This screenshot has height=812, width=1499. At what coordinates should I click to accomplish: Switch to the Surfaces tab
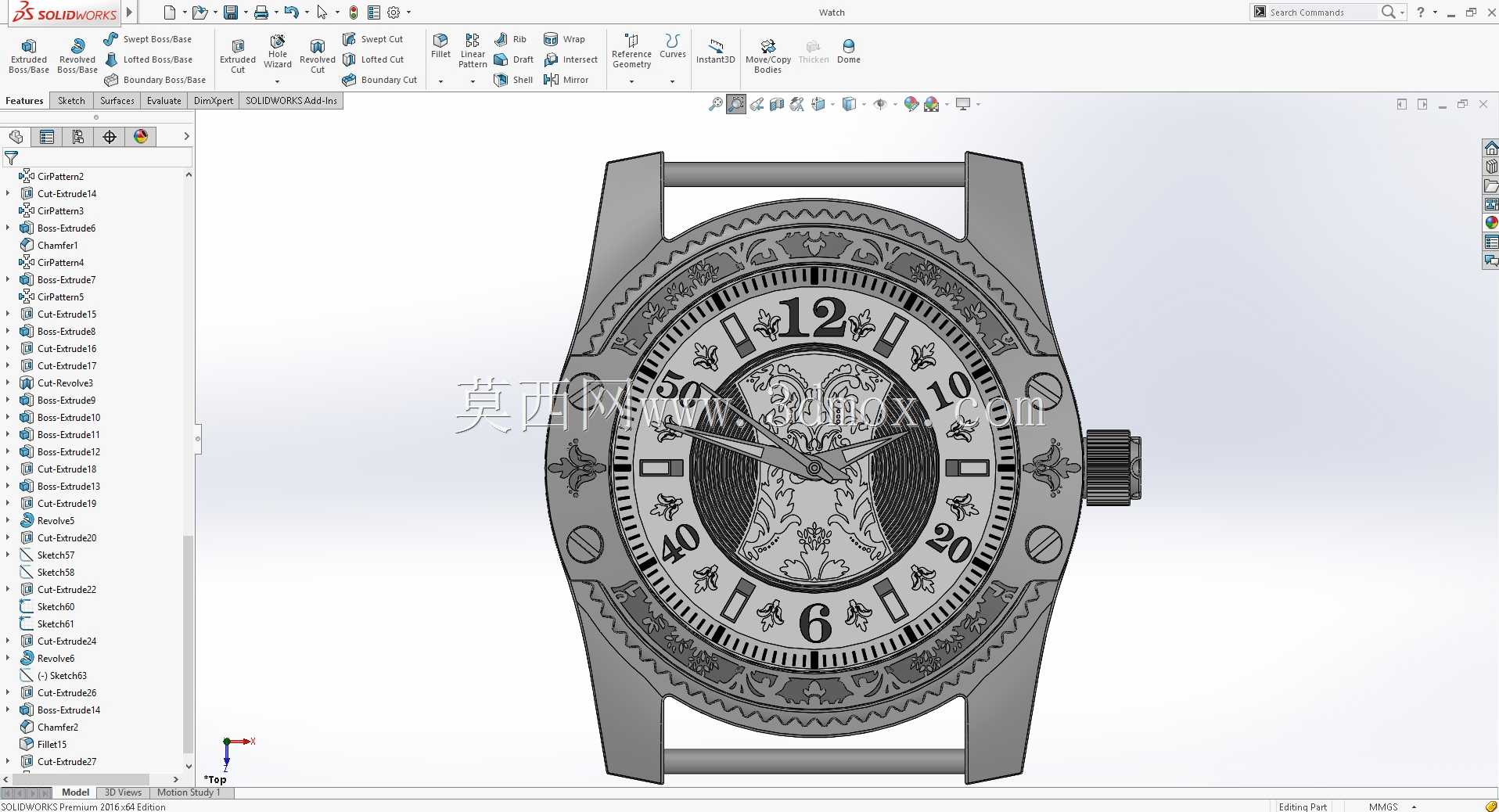click(117, 101)
